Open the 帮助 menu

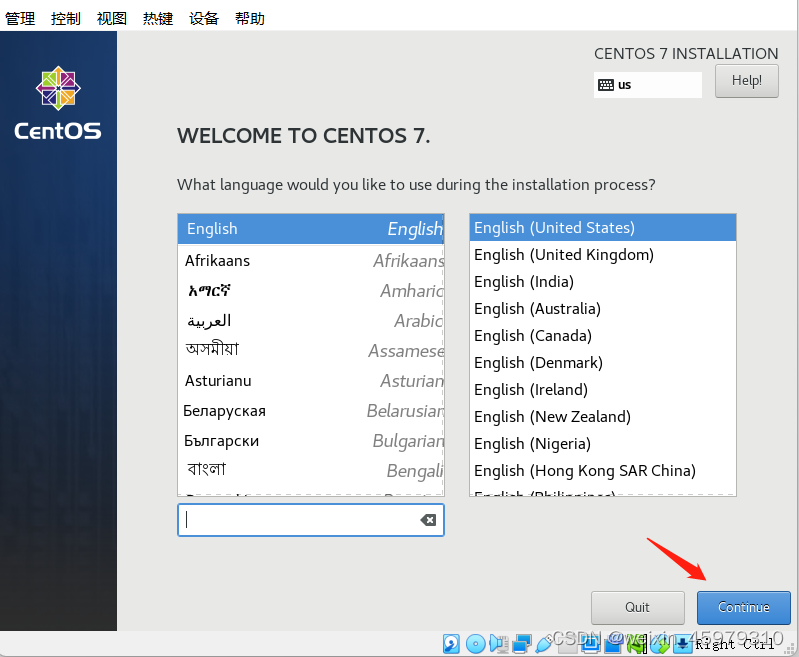click(250, 18)
